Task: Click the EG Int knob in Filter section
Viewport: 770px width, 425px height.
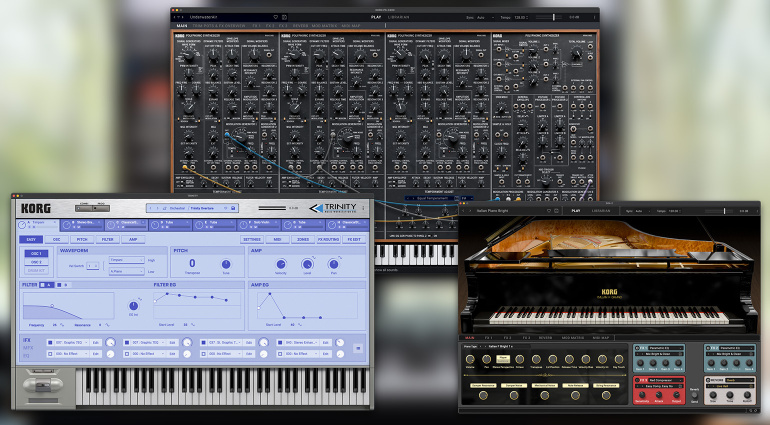Action: pyautogui.click(x=134, y=304)
